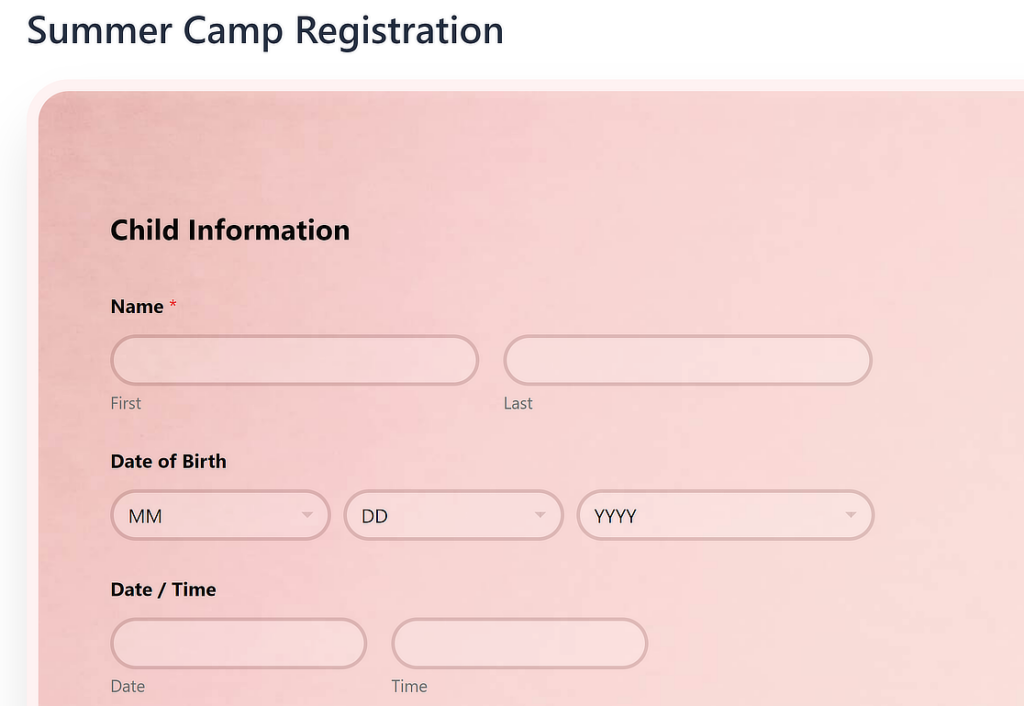The width and height of the screenshot is (1024, 706).
Task: Click the Time input under Date / Time
Action: [519, 643]
